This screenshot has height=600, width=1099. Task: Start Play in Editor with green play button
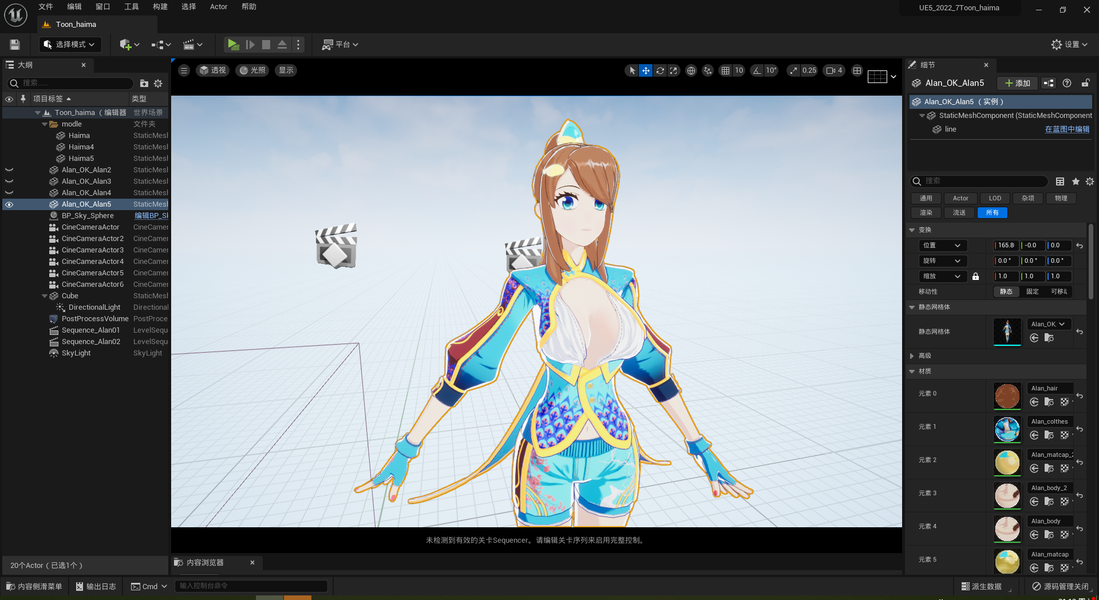[x=233, y=44]
